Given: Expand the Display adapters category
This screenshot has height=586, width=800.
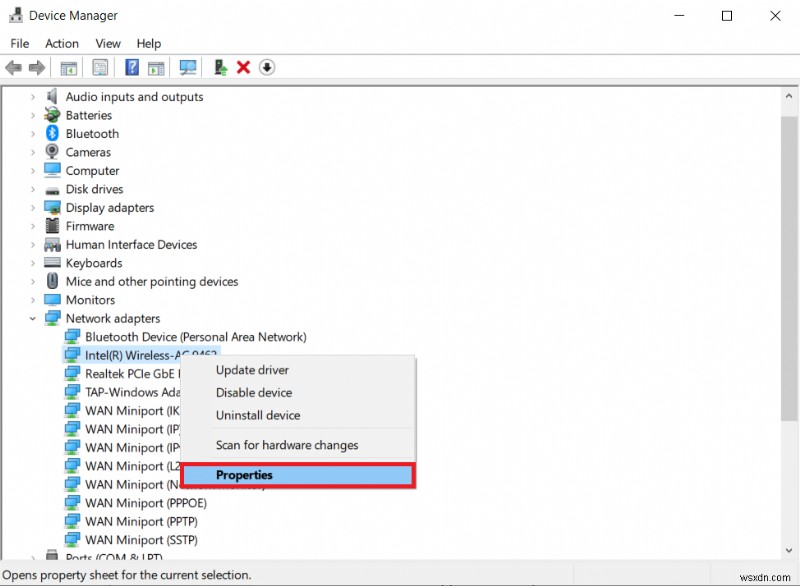Looking at the screenshot, I should [x=33, y=207].
